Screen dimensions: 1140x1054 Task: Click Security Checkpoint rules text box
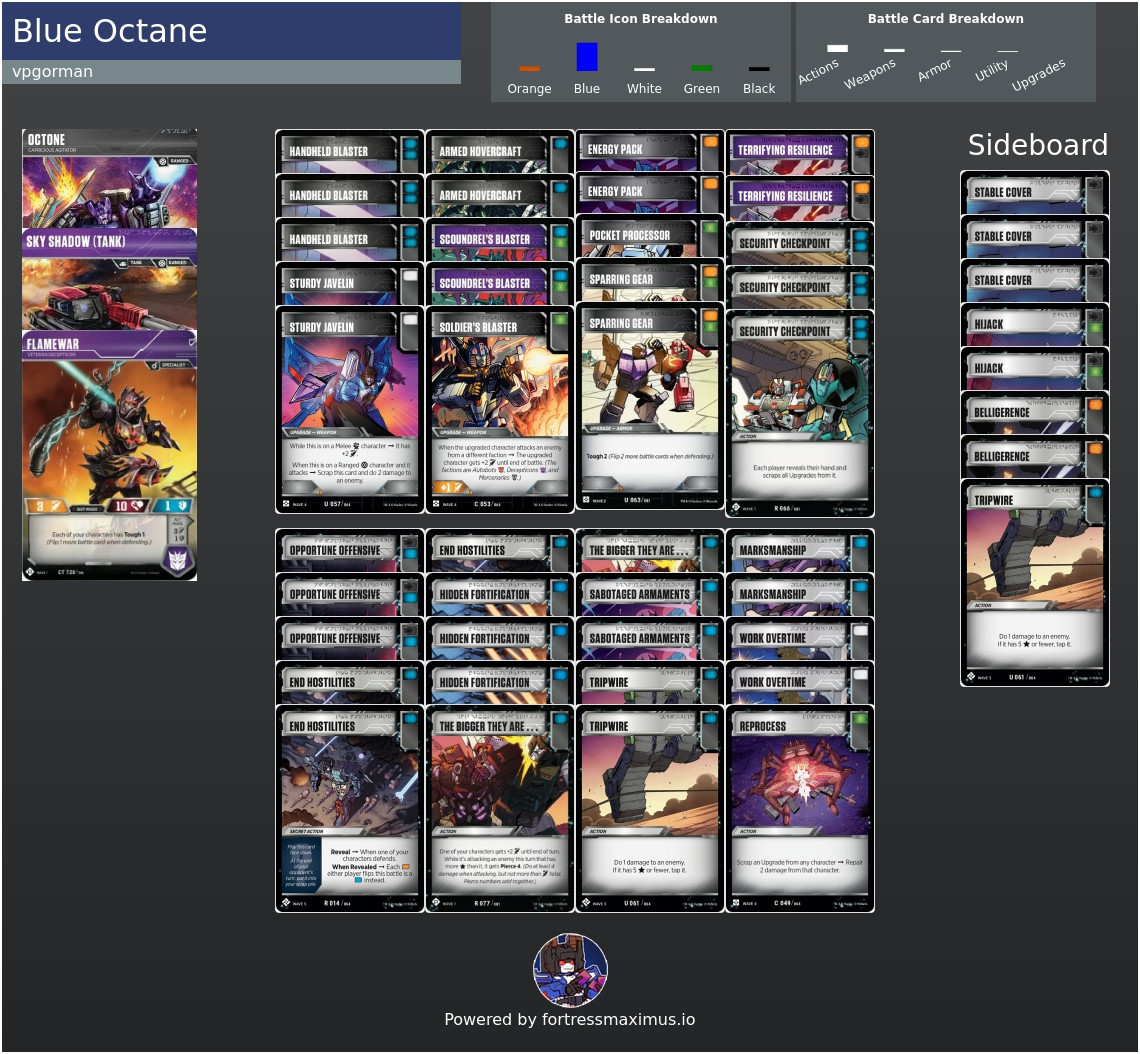800,471
